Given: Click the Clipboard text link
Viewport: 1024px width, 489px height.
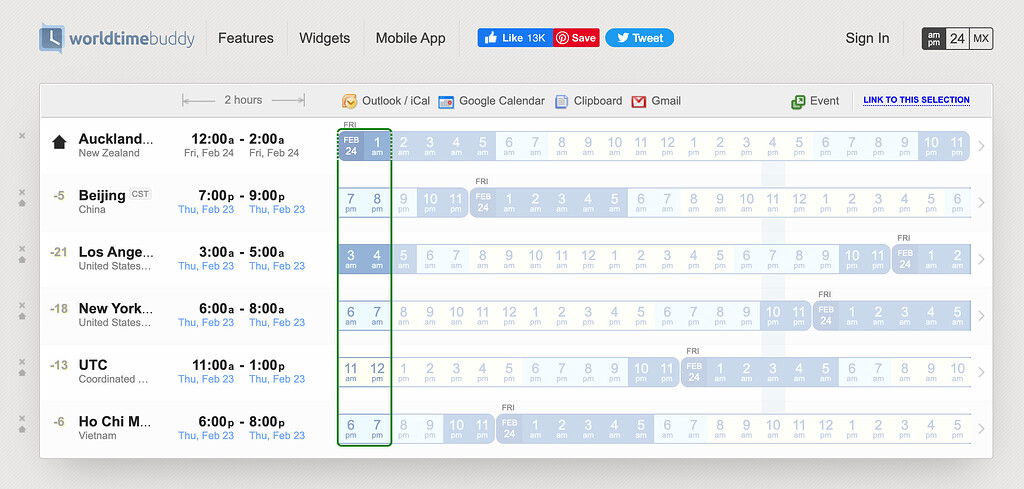Looking at the screenshot, I should 598,101.
